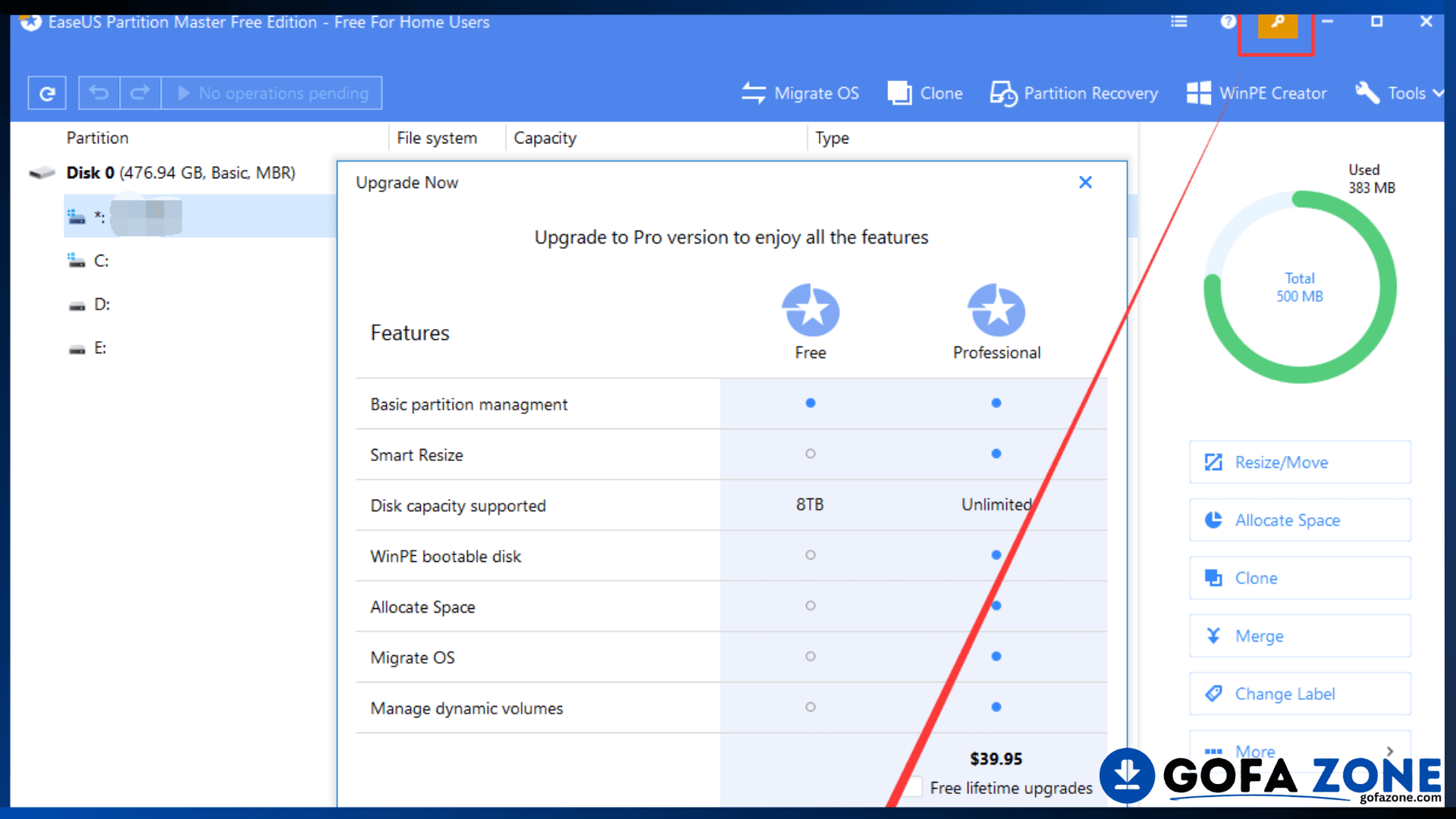1456x819 pixels.
Task: Click Manage dynamic volumes feature label
Action: [x=467, y=708]
